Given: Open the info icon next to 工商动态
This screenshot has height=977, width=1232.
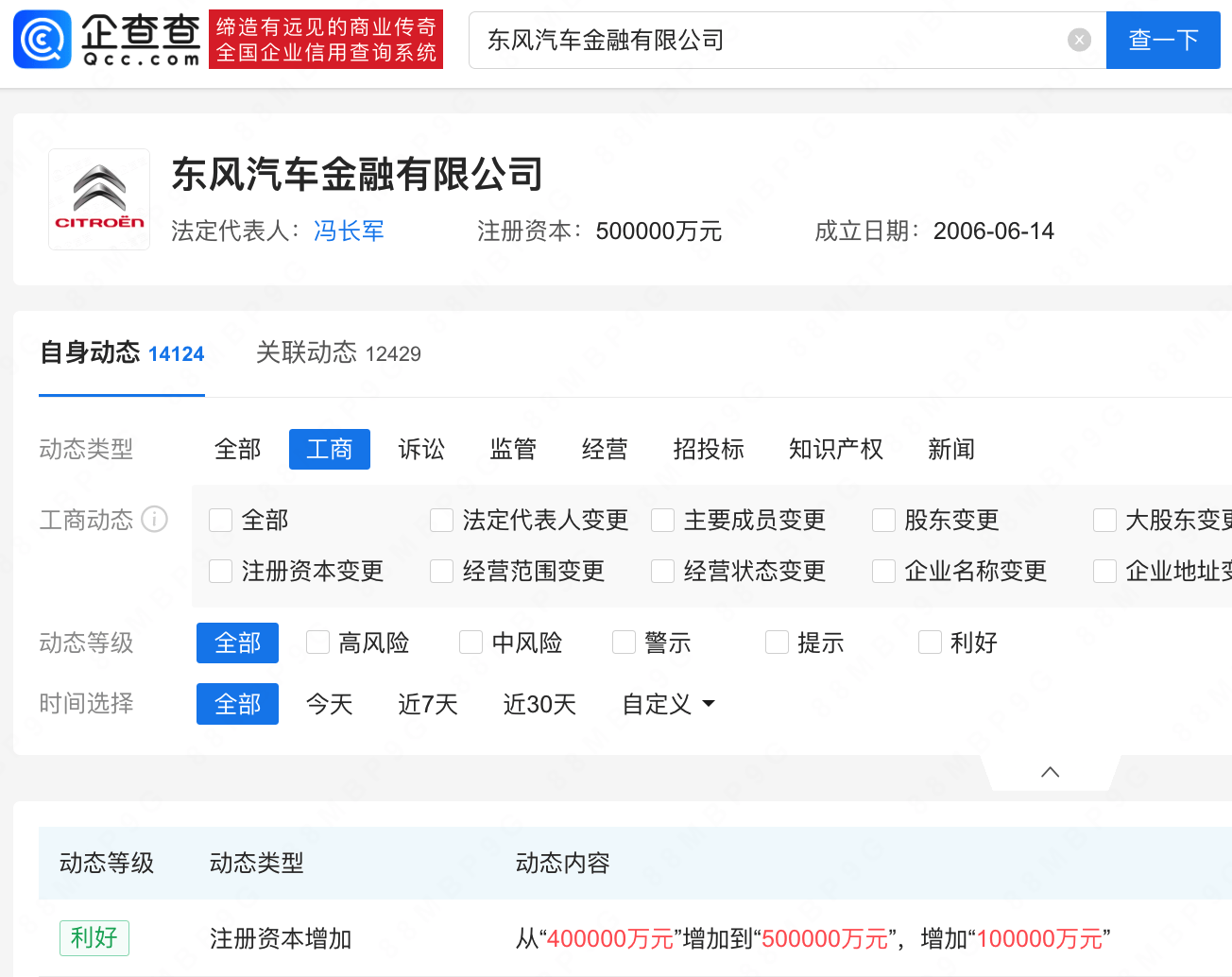Looking at the screenshot, I should (154, 519).
